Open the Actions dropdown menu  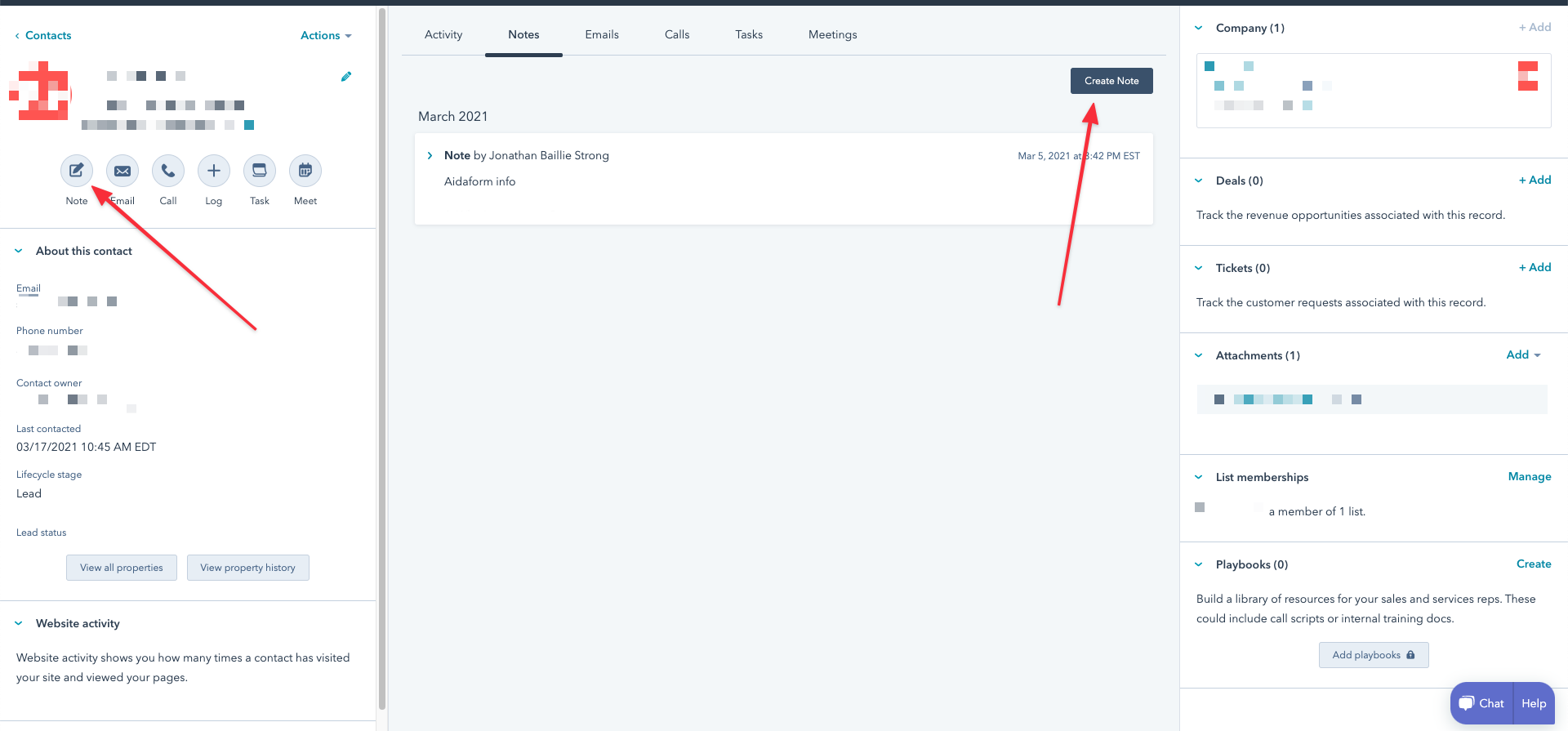point(326,35)
